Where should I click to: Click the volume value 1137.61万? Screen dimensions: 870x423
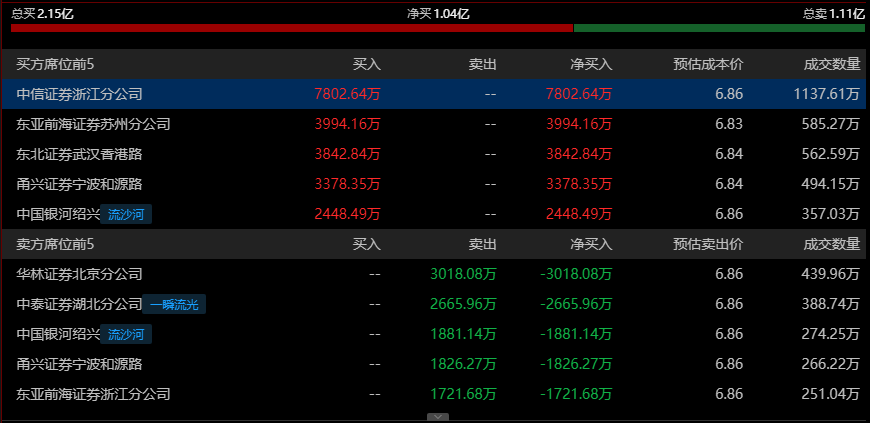coord(827,94)
